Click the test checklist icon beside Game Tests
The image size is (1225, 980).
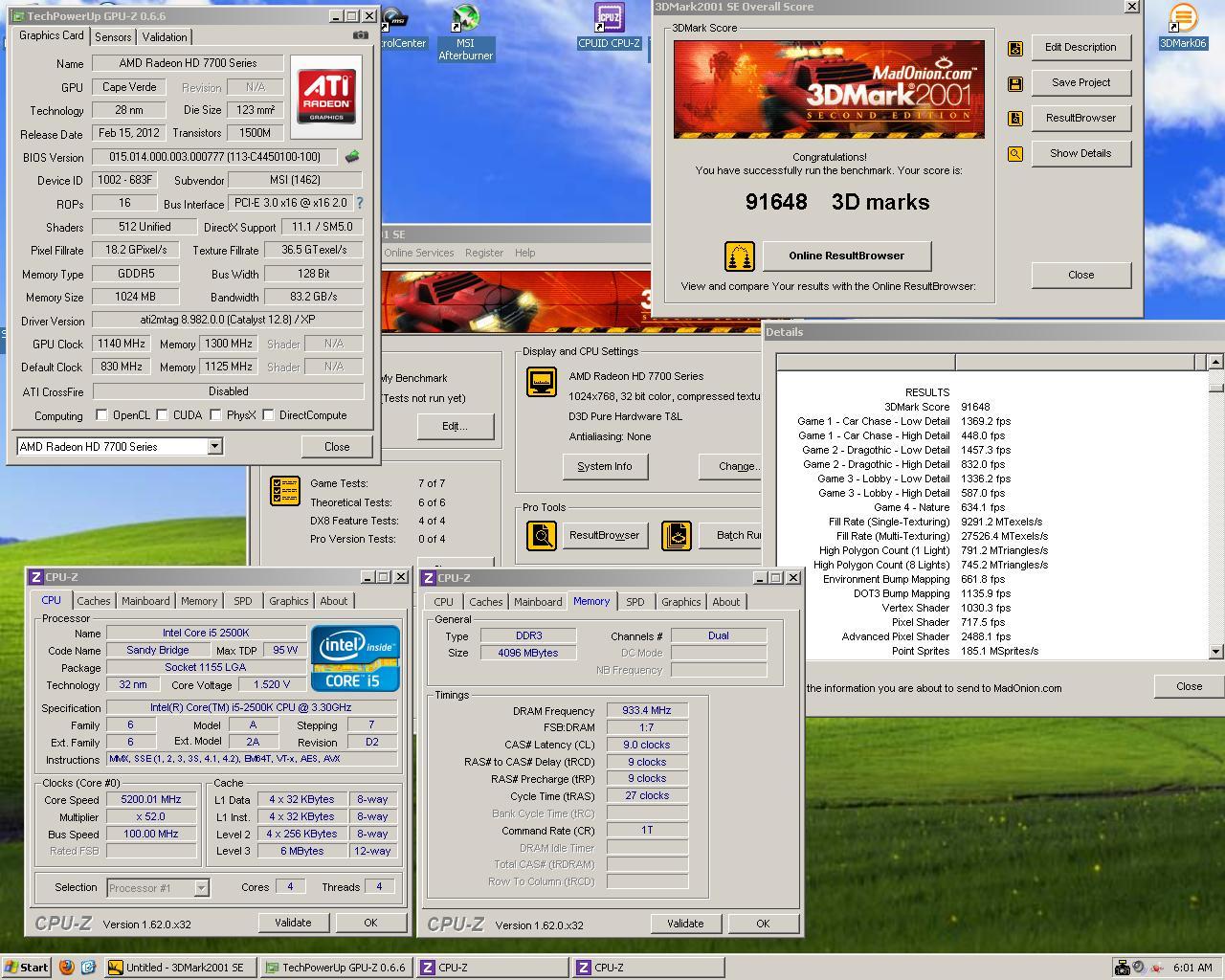285,491
